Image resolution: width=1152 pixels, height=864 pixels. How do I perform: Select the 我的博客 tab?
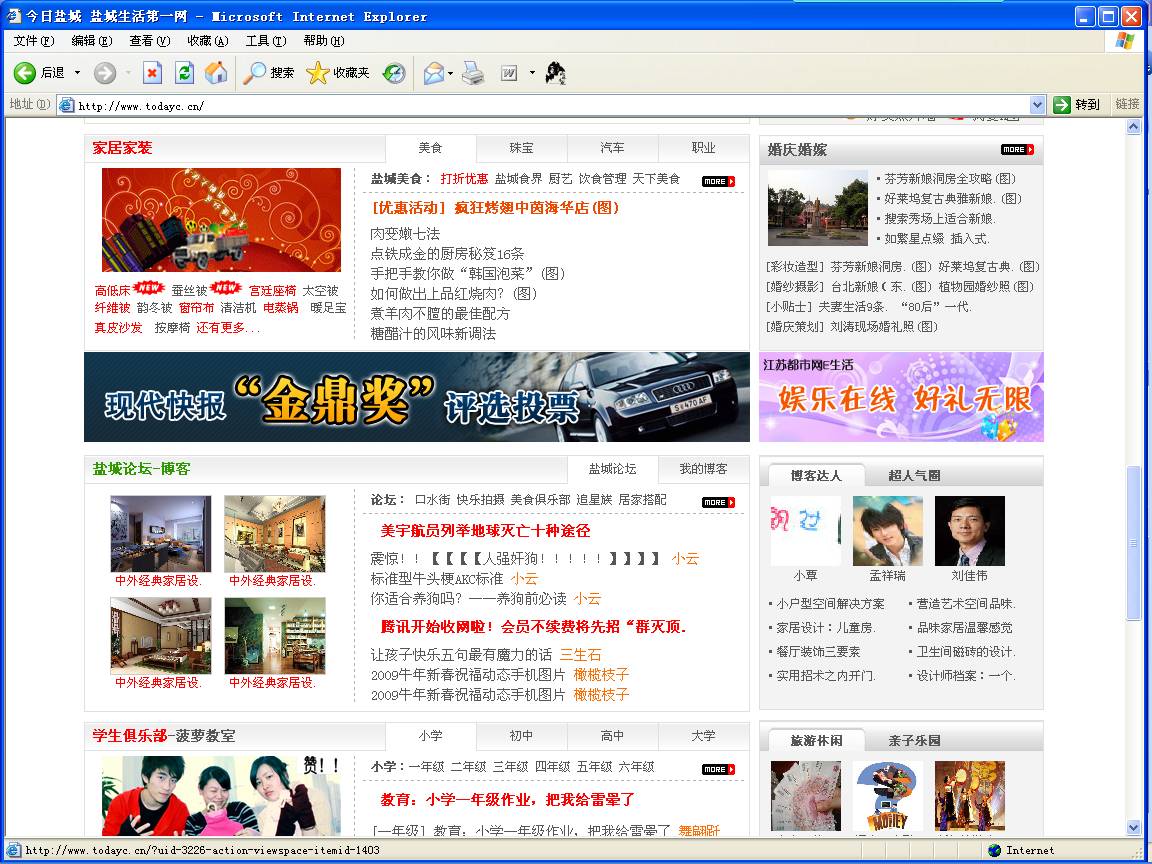point(703,469)
